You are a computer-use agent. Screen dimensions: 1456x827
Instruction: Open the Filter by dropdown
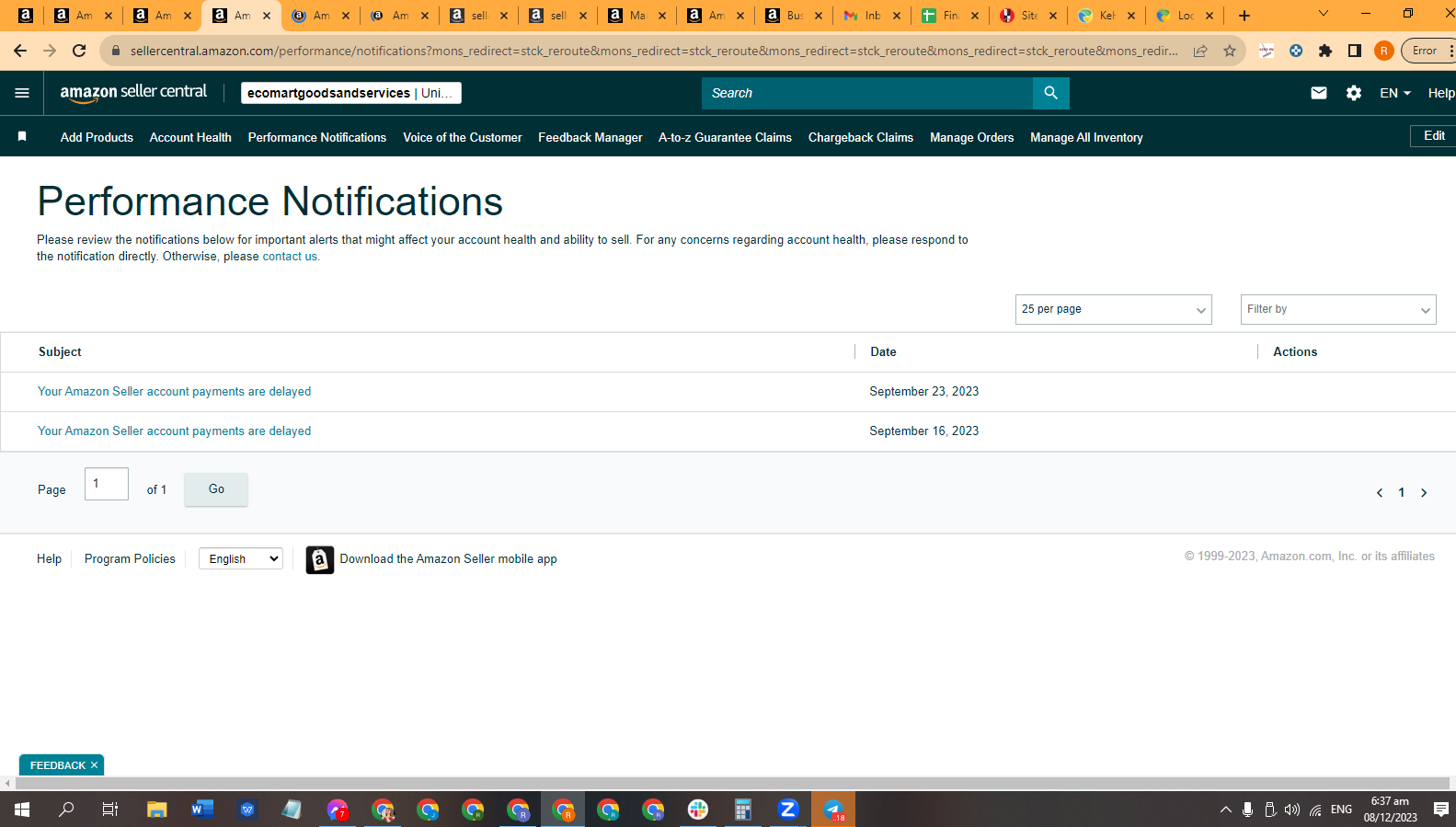[x=1338, y=309]
